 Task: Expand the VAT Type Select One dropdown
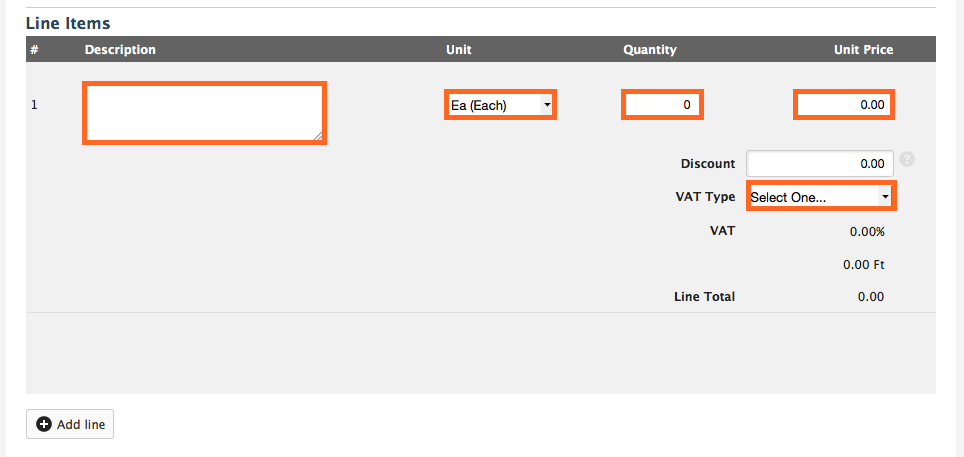coord(821,197)
